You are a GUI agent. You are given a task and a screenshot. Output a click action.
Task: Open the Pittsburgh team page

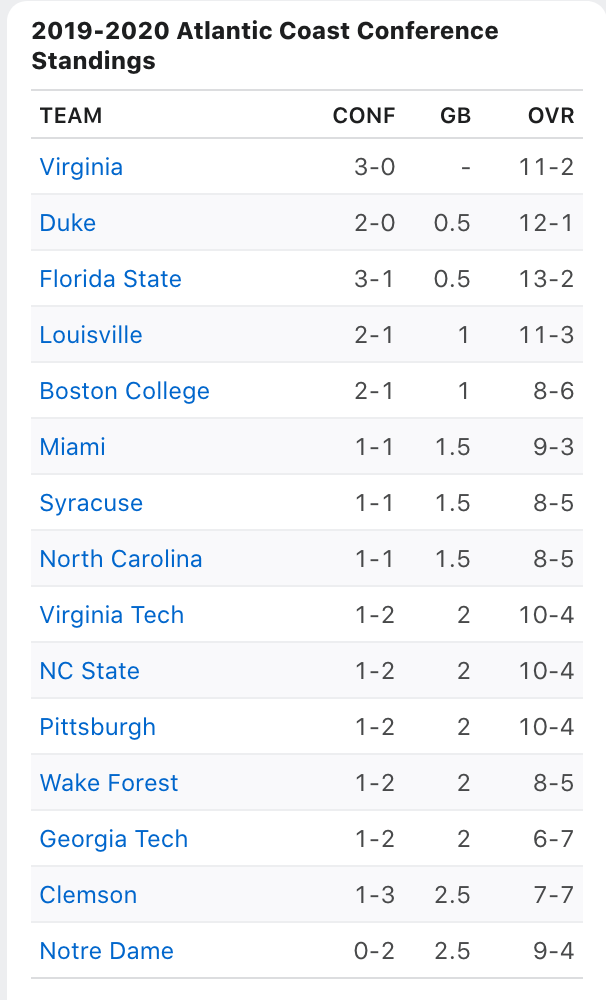98,727
